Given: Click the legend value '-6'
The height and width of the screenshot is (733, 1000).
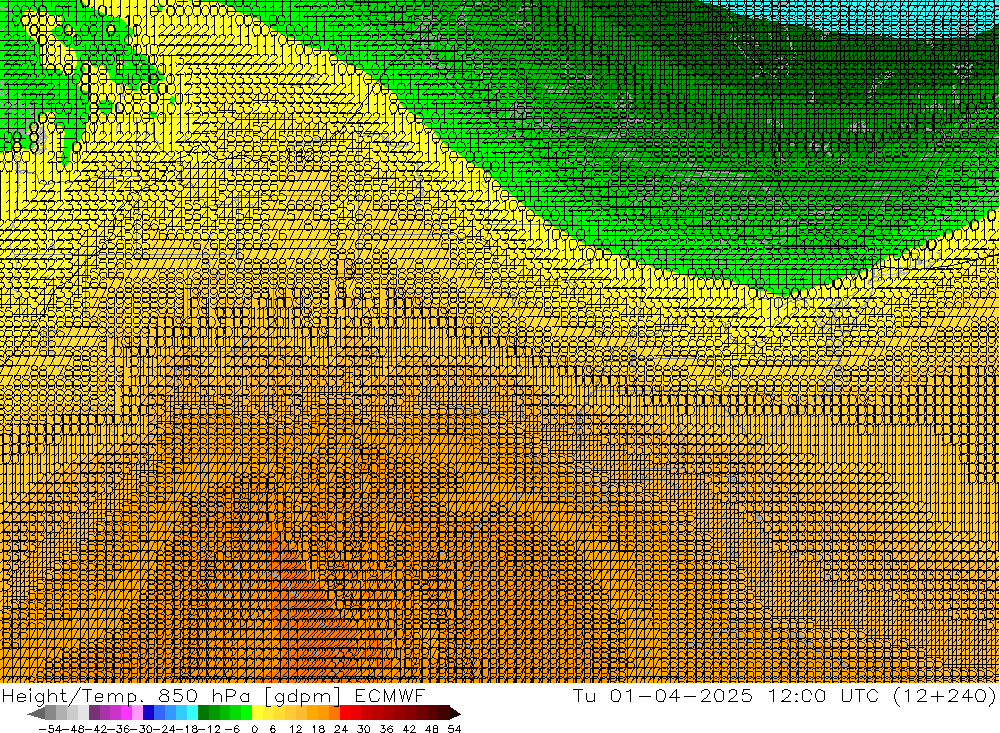Looking at the screenshot, I should 232,729.
